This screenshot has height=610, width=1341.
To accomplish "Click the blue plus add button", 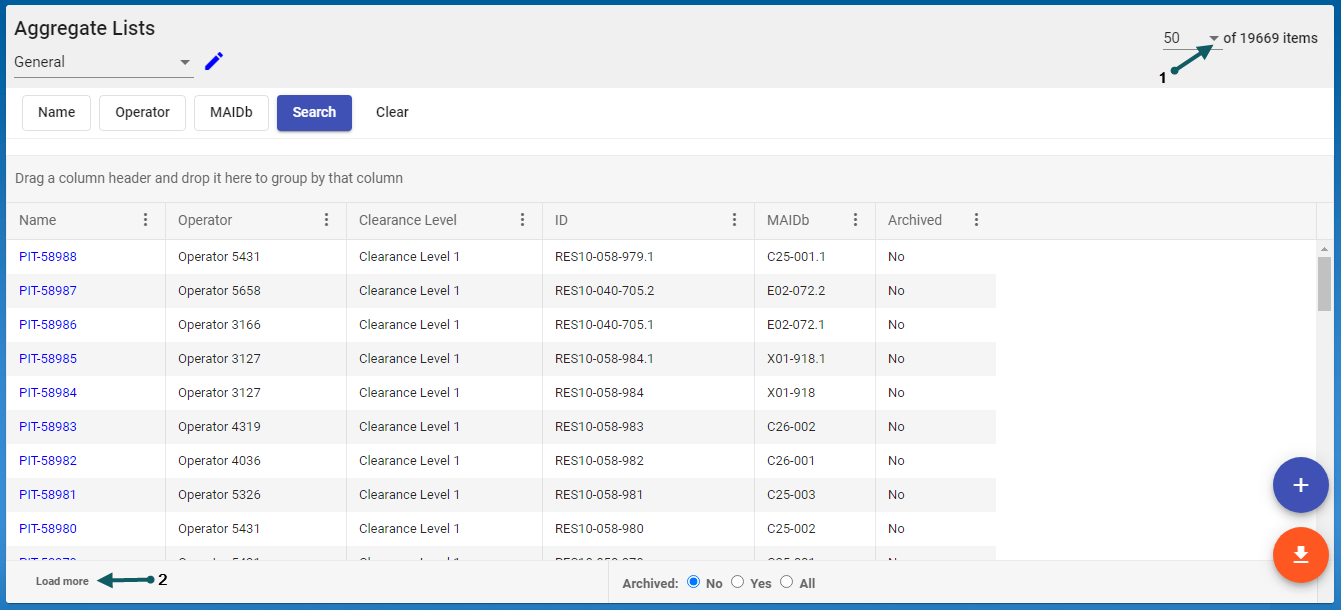I will coord(1300,485).
